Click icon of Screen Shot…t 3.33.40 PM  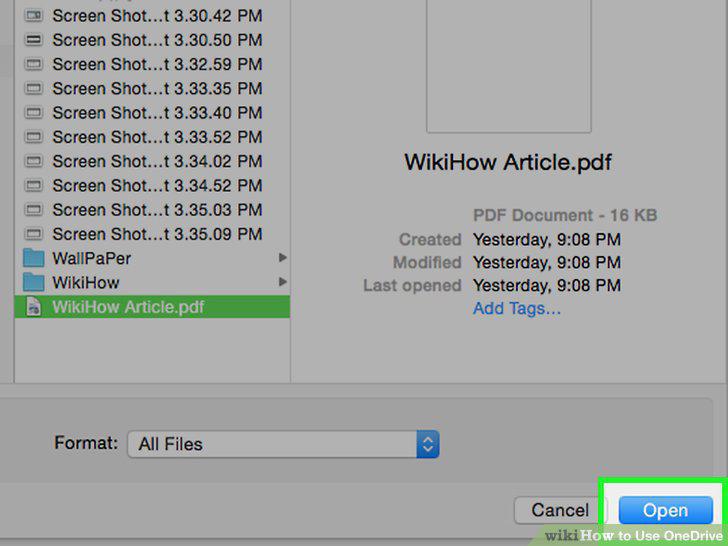[33, 112]
